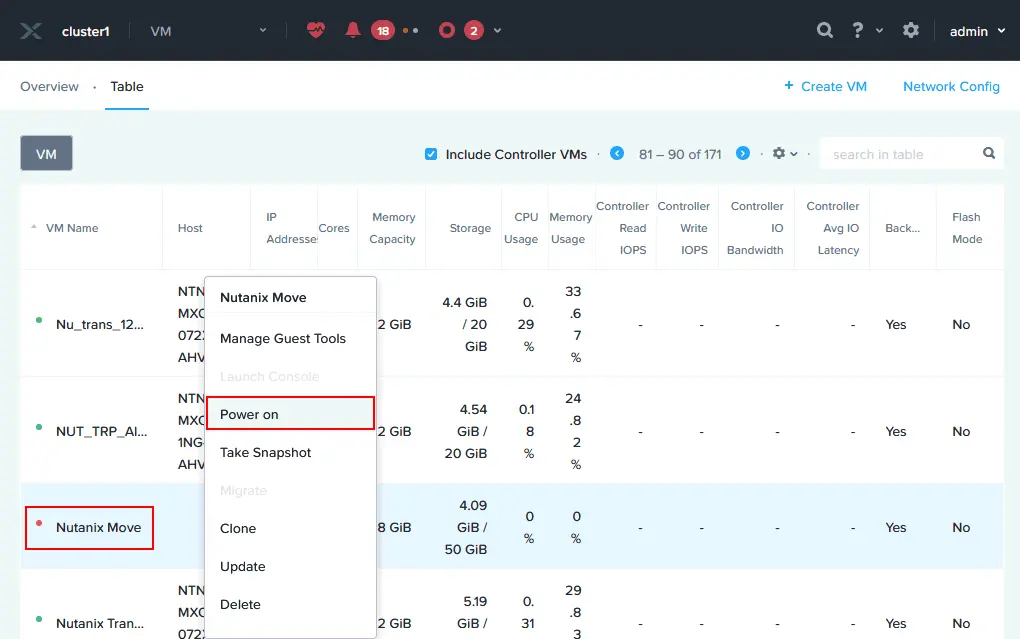Select the NUT_TRP_AI... VM name
This screenshot has height=639, width=1020.
pyautogui.click(x=101, y=431)
